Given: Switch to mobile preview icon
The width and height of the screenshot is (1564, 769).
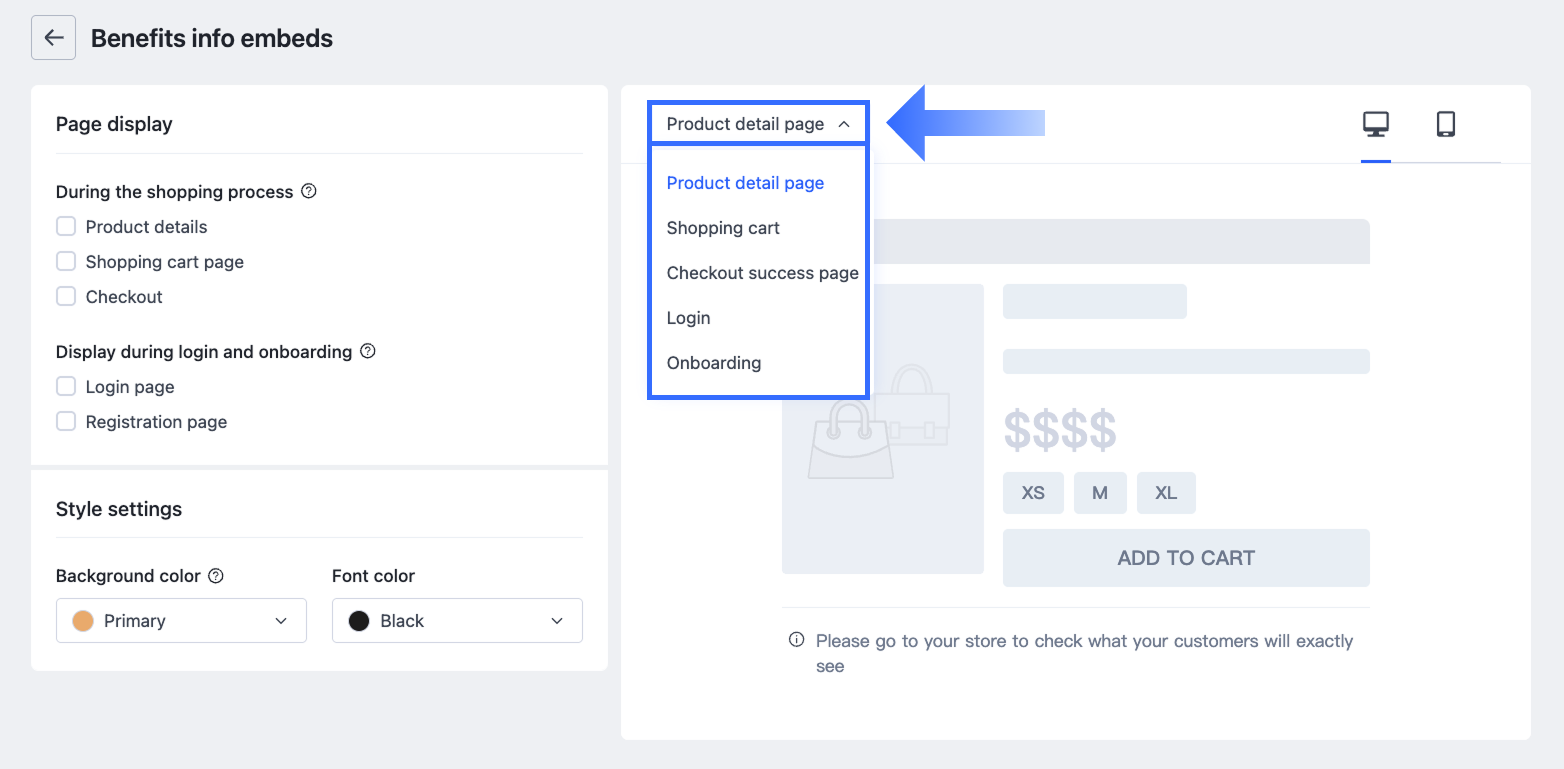Looking at the screenshot, I should 1445,124.
